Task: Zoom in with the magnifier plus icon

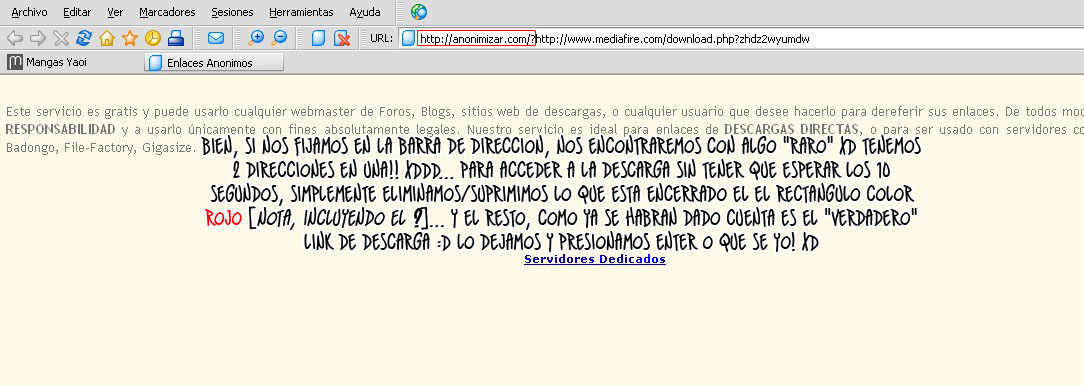Action: pyautogui.click(x=256, y=38)
